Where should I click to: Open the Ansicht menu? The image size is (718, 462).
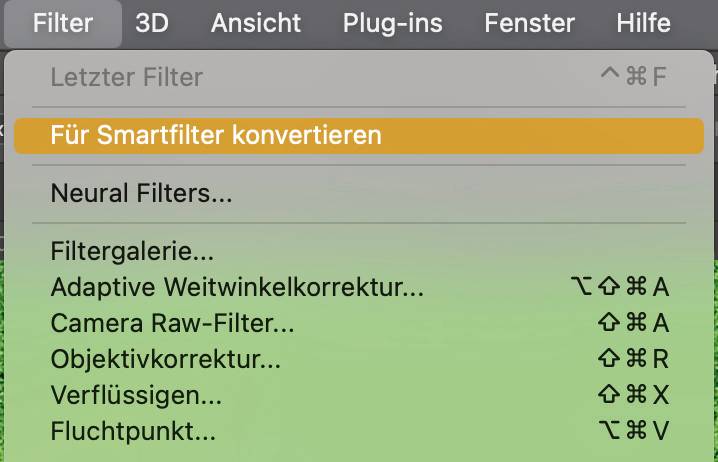pos(256,23)
